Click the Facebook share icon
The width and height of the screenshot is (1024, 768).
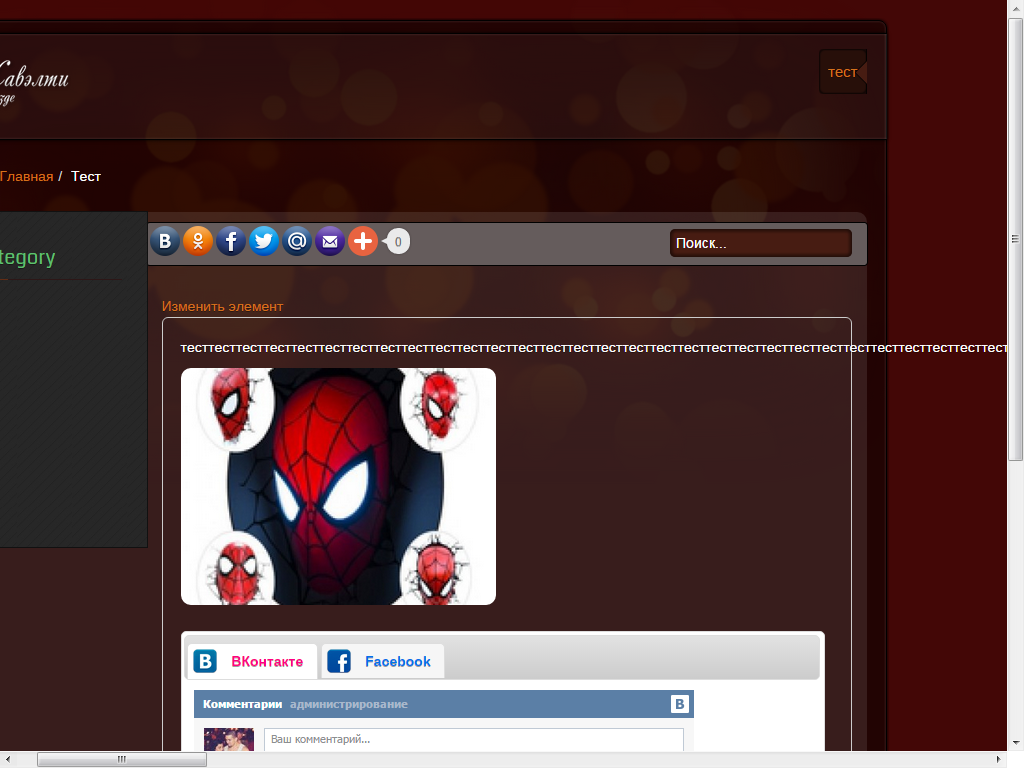pos(231,241)
